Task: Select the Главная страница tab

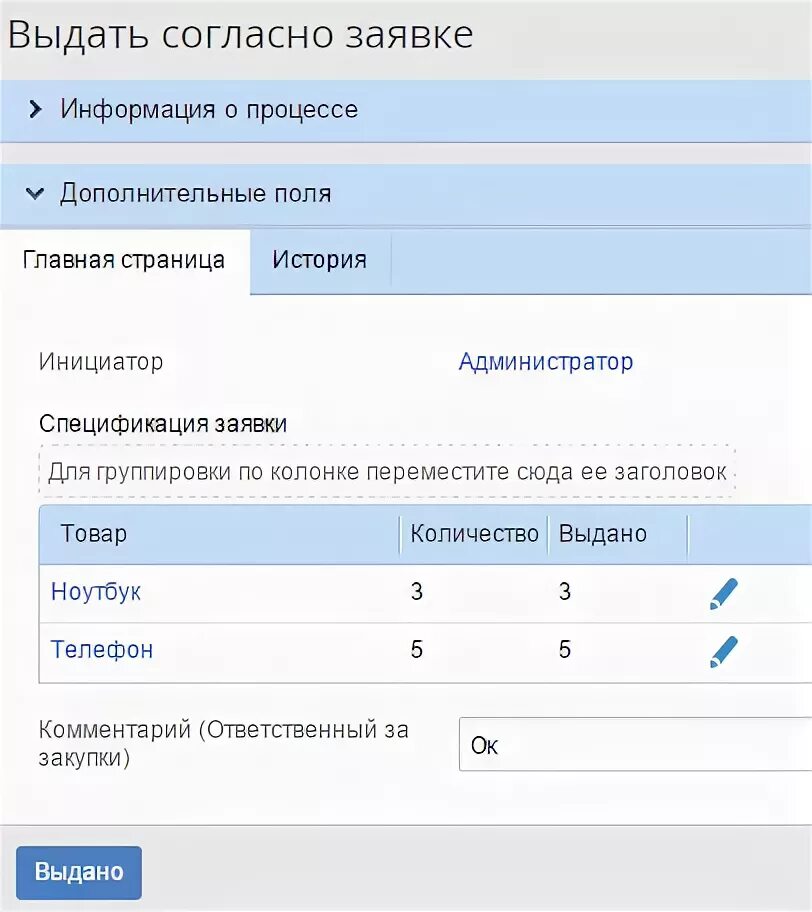Action: coord(124,260)
